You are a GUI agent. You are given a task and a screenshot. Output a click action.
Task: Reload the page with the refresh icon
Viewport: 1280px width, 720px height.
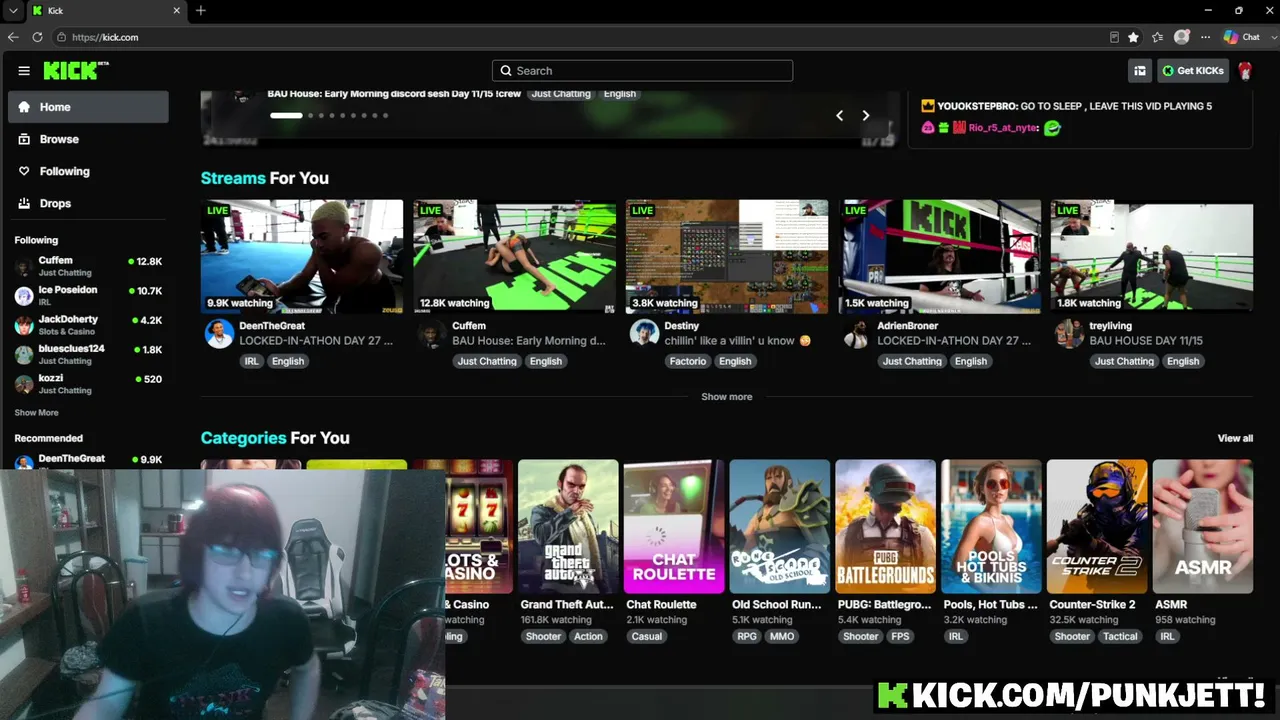[37, 37]
